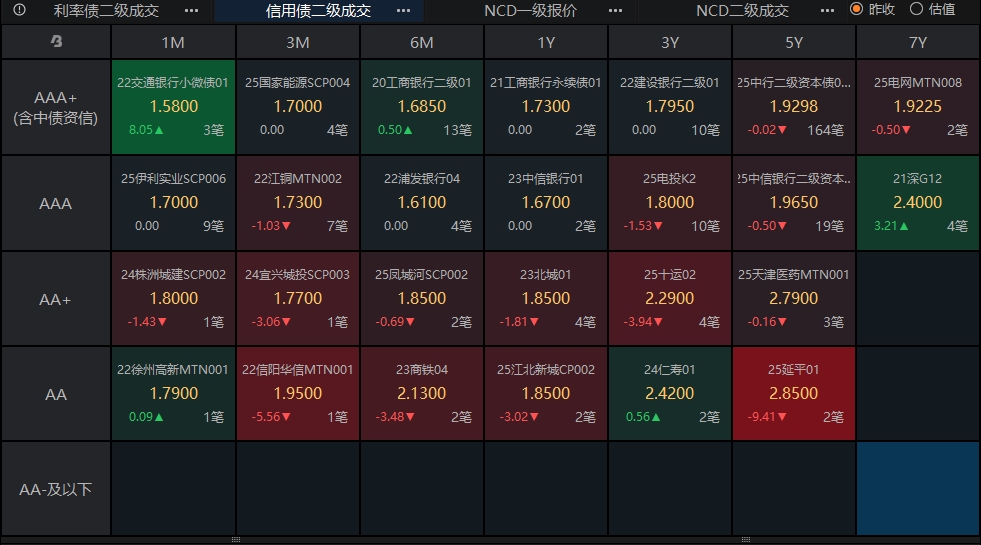Open the 25江北新城CP002 cell
The image size is (981, 545).
[546, 394]
